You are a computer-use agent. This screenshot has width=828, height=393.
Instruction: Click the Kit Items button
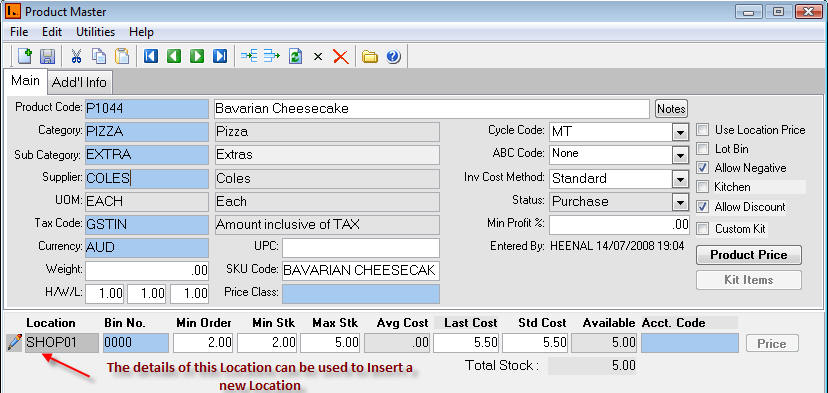[x=749, y=280]
